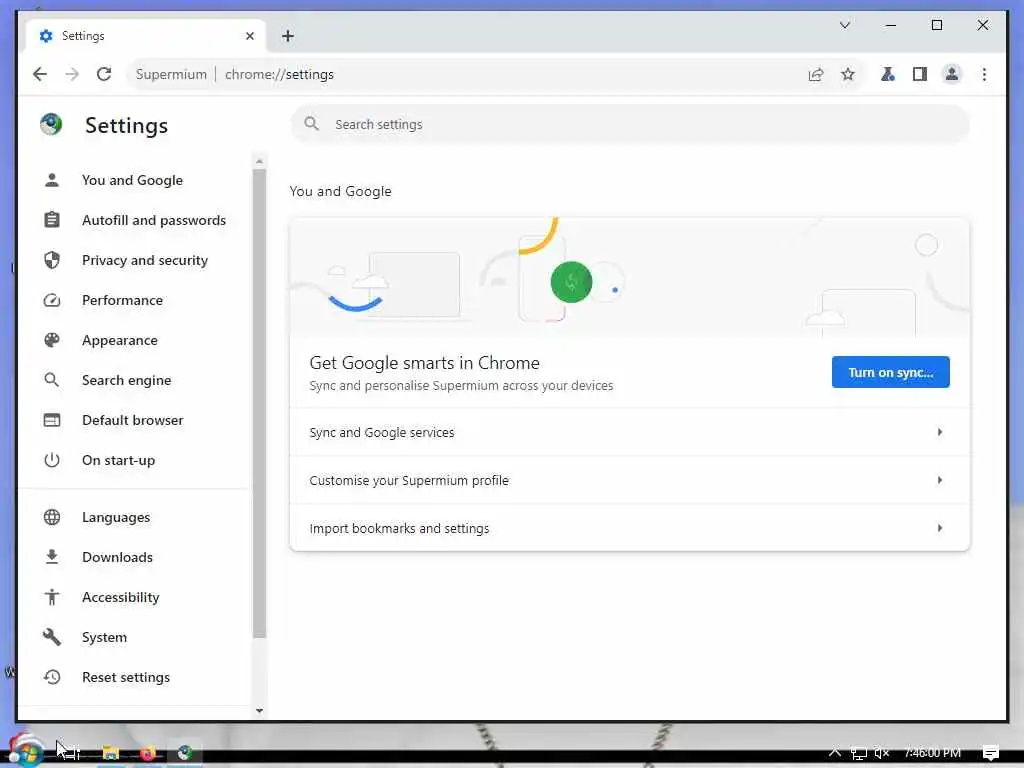This screenshot has height=768, width=1024.
Task: Click the Get Google smarts in Chrome heading
Action: (x=424, y=362)
